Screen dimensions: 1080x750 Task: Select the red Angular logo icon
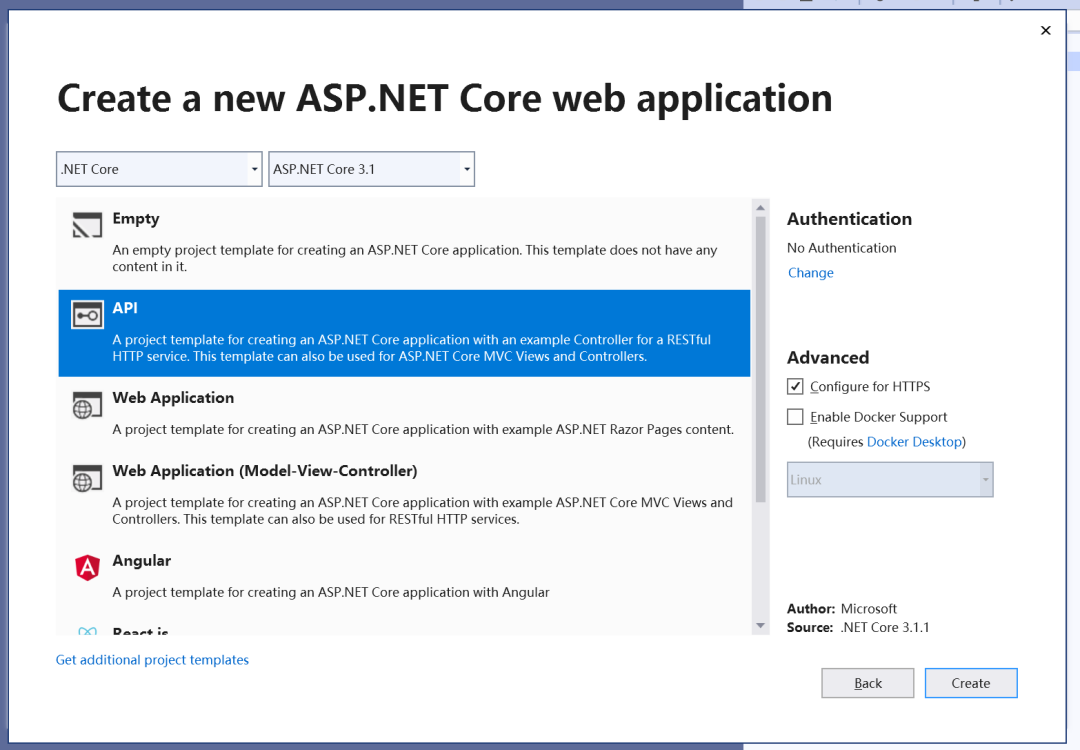[87, 567]
